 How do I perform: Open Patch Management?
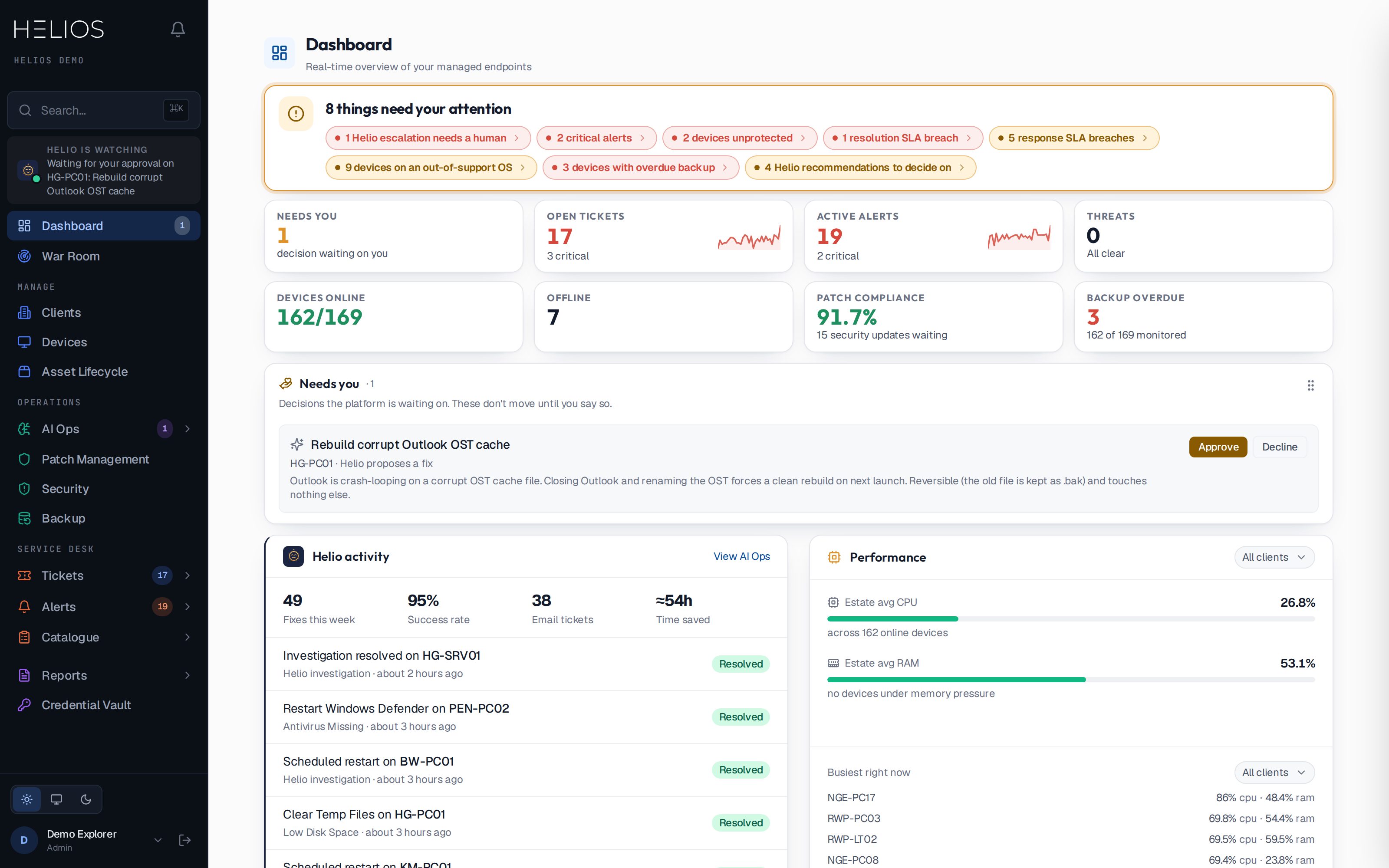[x=103, y=459]
